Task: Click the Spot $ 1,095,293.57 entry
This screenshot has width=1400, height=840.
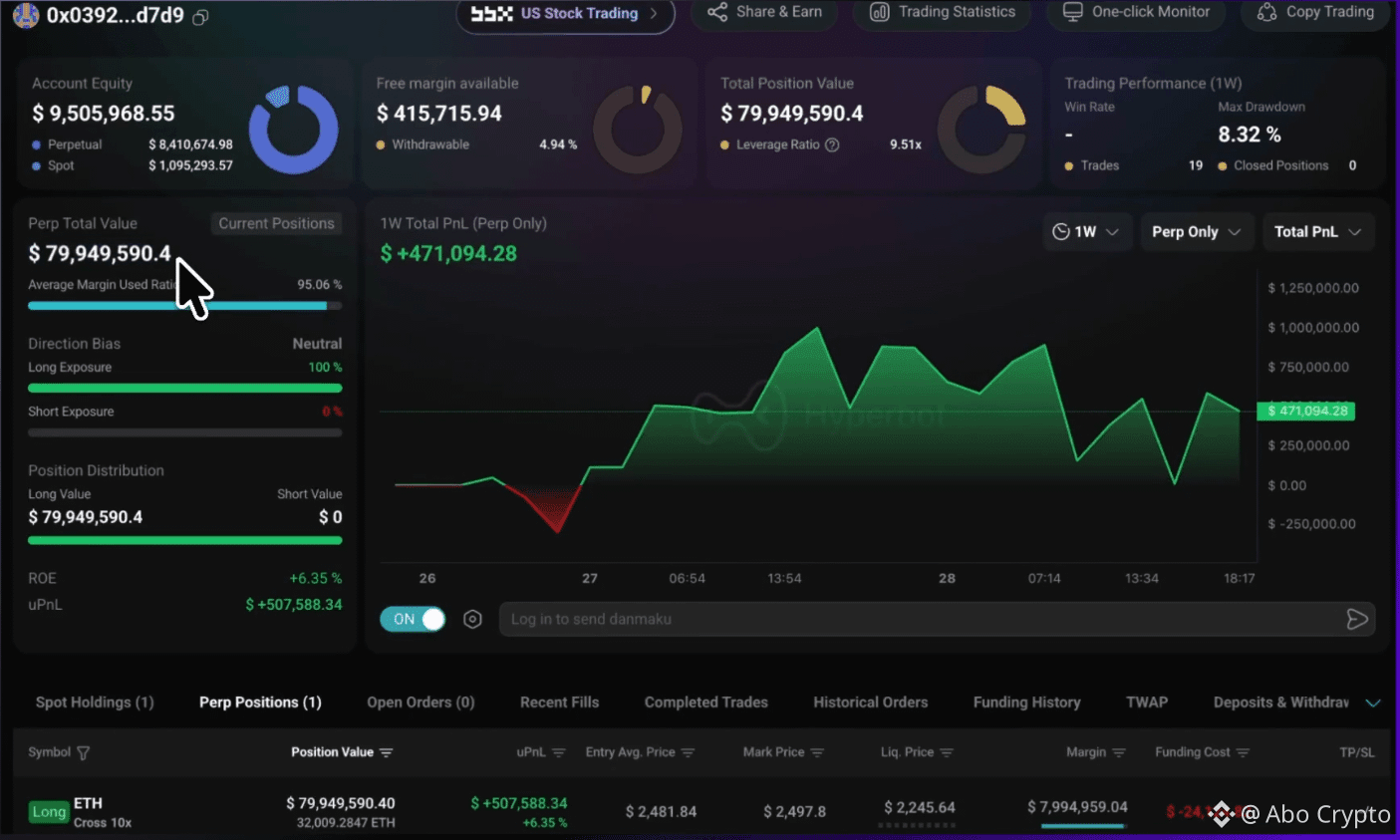Action: point(132,165)
